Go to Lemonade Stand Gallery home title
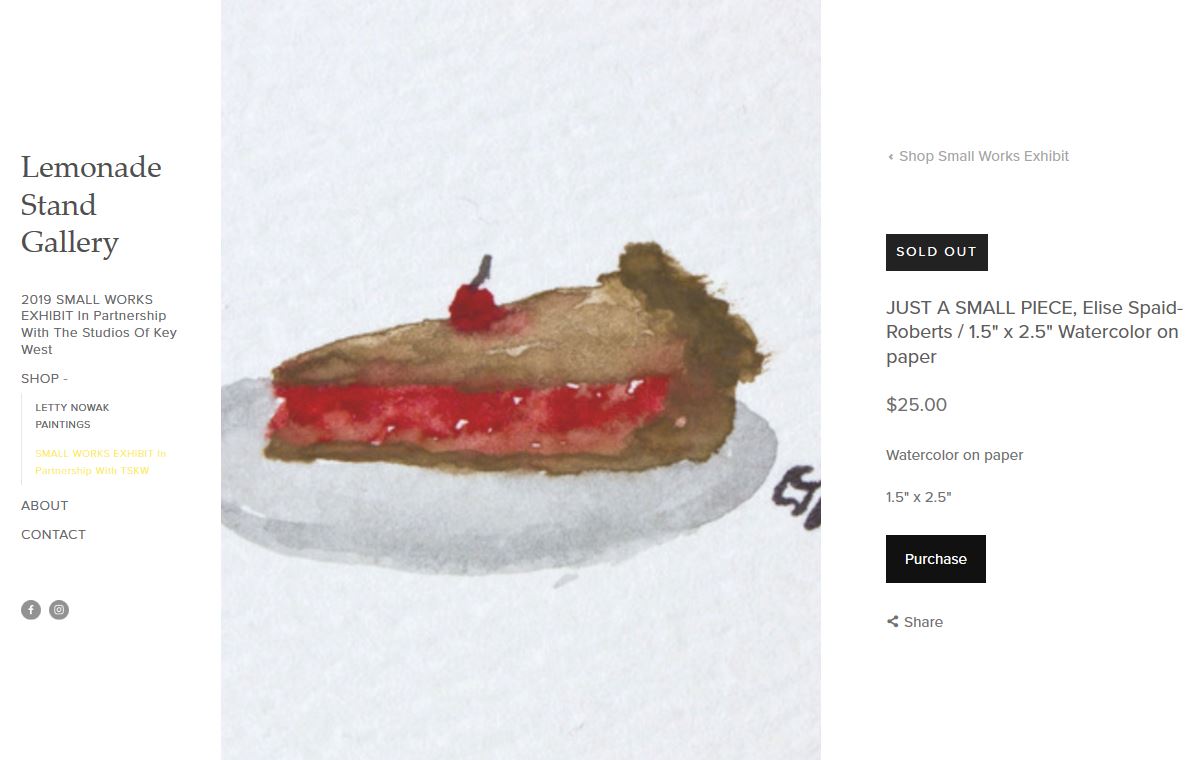This screenshot has width=1201, height=760. click(91, 205)
